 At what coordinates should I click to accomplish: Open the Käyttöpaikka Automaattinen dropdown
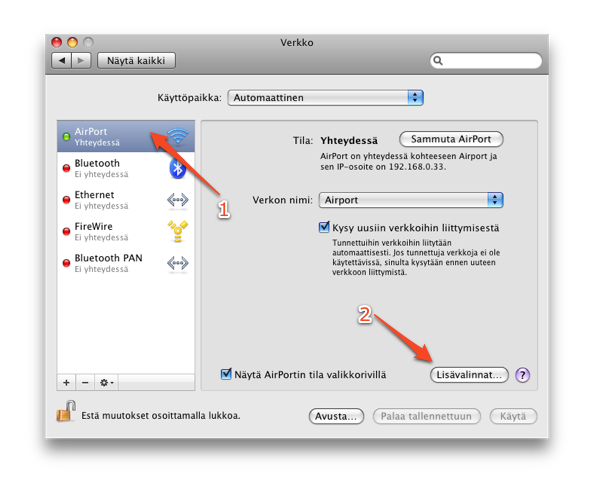[325, 98]
